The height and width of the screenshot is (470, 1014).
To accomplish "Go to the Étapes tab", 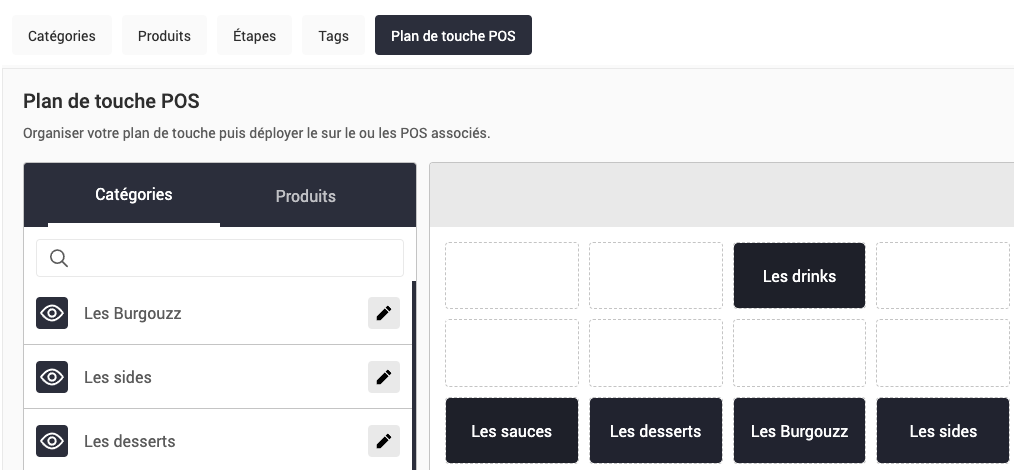I will tap(253, 36).
